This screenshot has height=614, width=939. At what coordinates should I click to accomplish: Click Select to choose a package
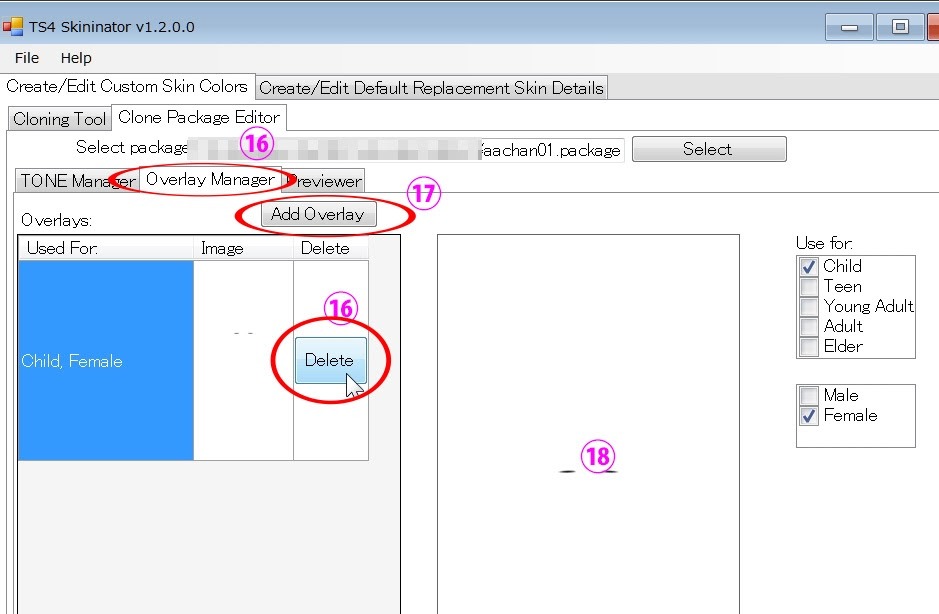point(708,149)
